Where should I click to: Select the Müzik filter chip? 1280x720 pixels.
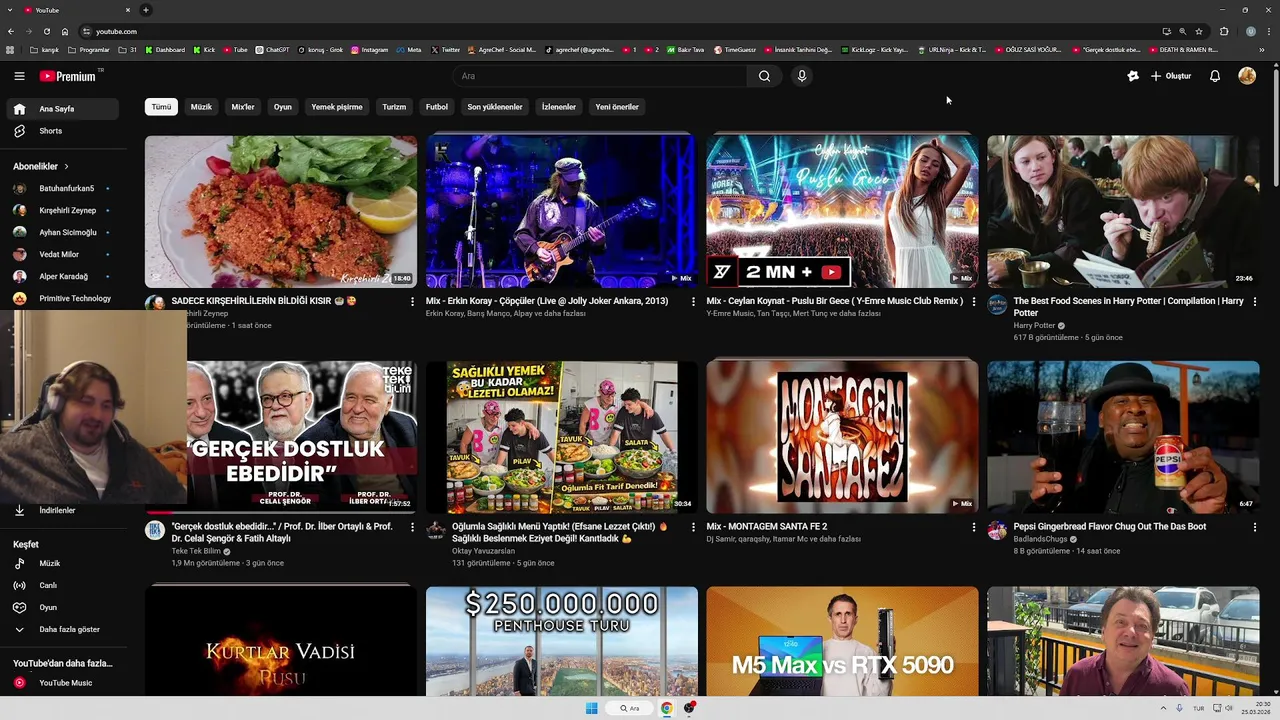tap(201, 107)
